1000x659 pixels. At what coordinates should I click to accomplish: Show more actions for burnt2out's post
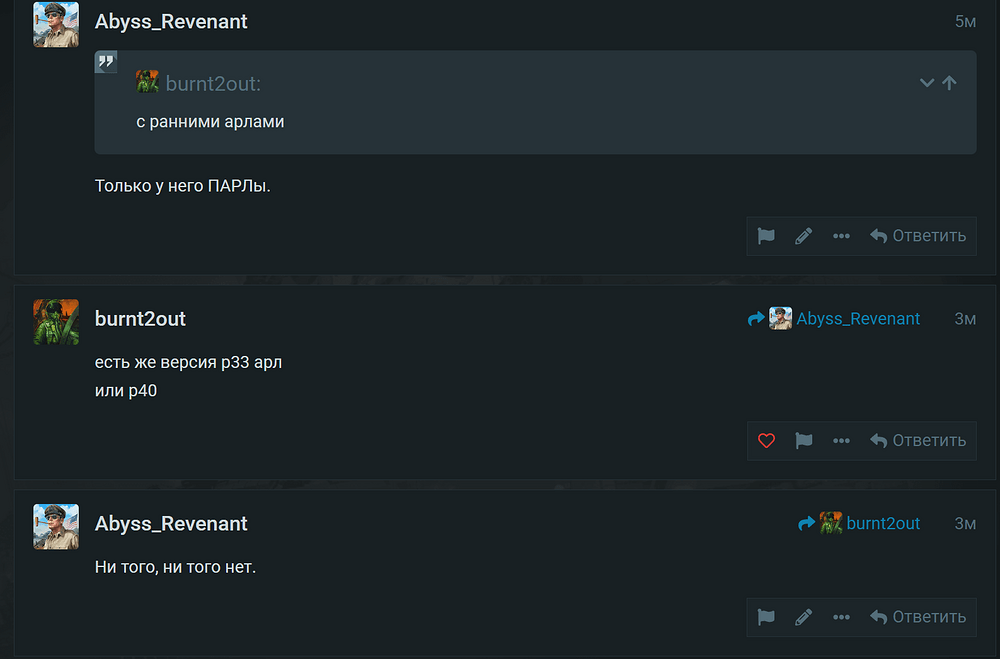841,441
